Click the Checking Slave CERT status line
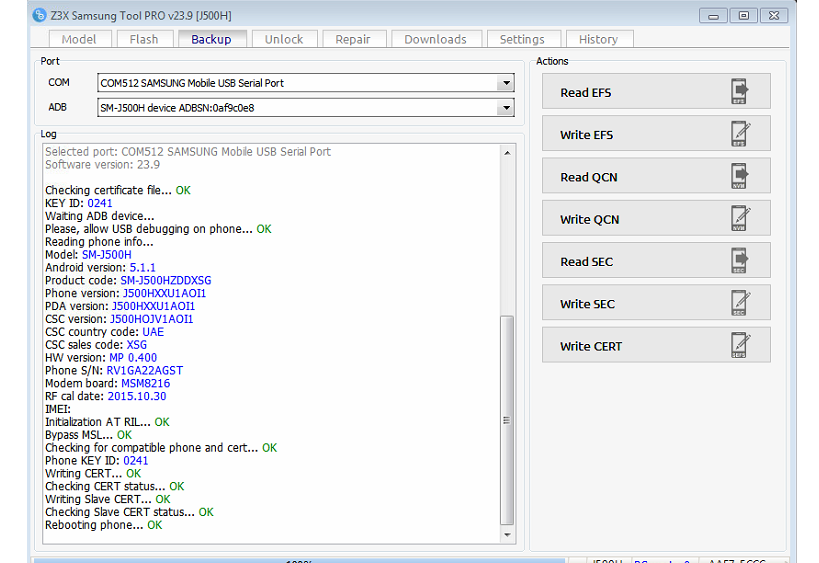Screen dimensions: 819x563 [129, 512]
